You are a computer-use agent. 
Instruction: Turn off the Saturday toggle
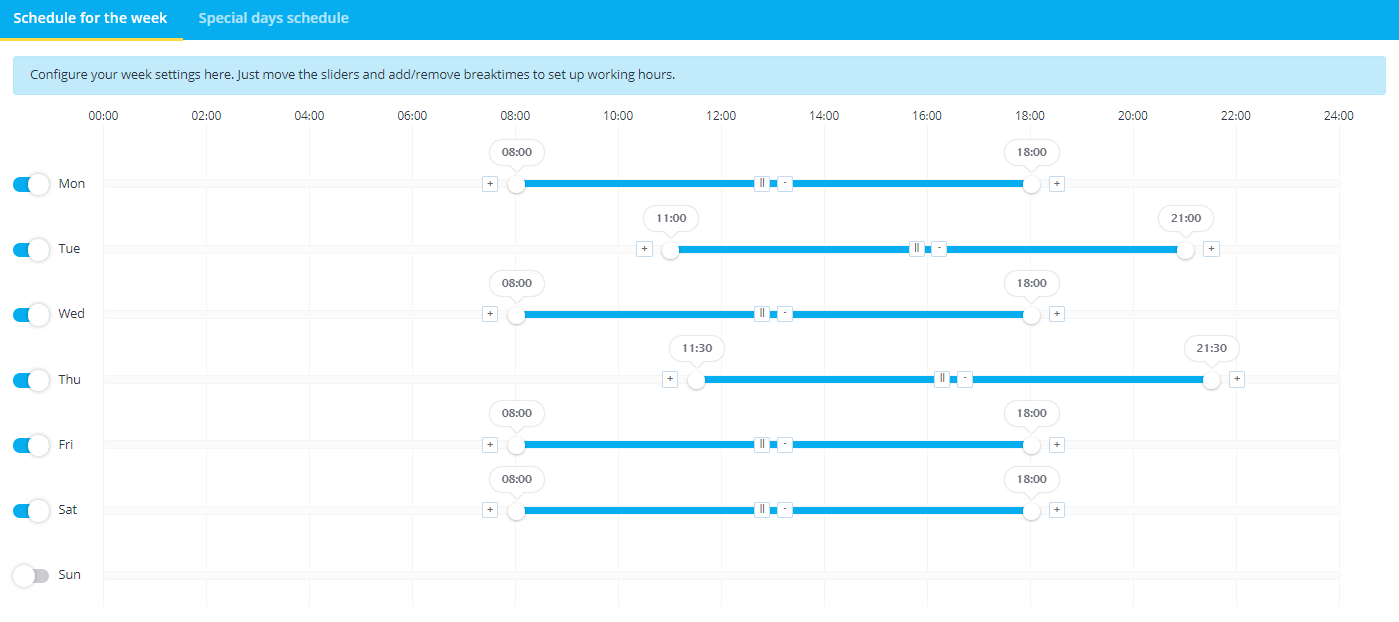(30, 510)
